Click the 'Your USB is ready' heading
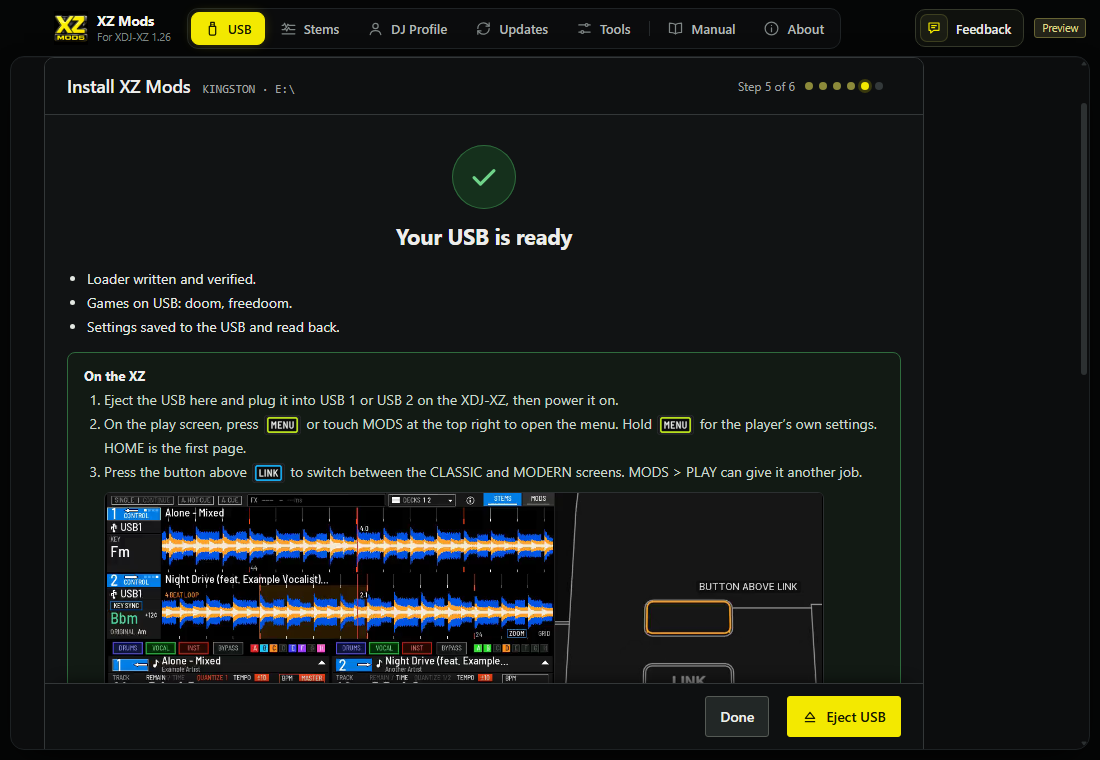This screenshot has width=1100, height=760. [x=484, y=237]
